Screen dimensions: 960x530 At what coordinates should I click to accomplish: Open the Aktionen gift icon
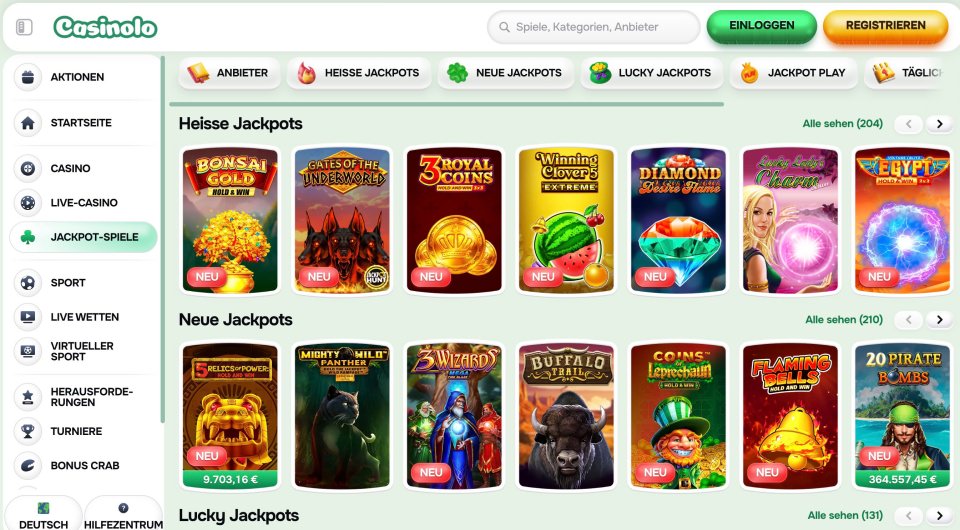click(x=28, y=77)
